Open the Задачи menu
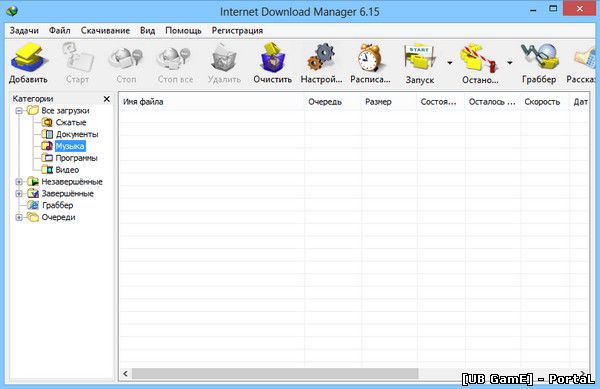This screenshot has width=600, height=389. tap(24, 31)
